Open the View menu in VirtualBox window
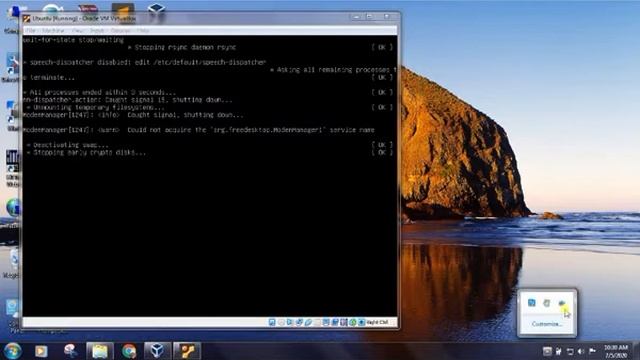This screenshot has height=360, width=640. tap(78, 31)
